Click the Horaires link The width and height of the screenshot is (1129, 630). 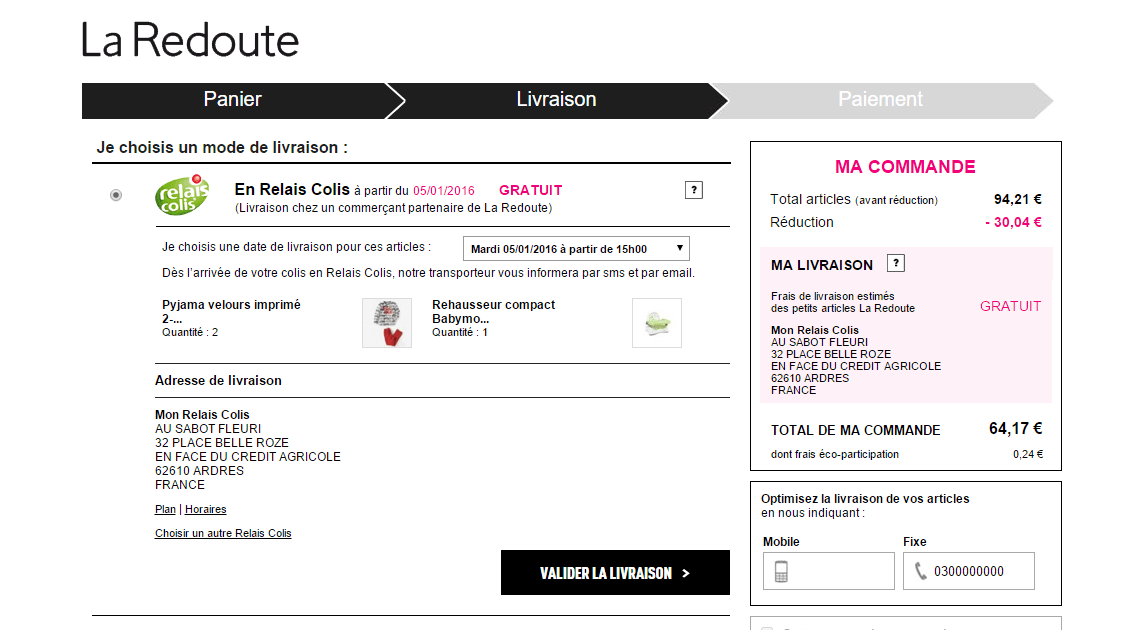205,509
